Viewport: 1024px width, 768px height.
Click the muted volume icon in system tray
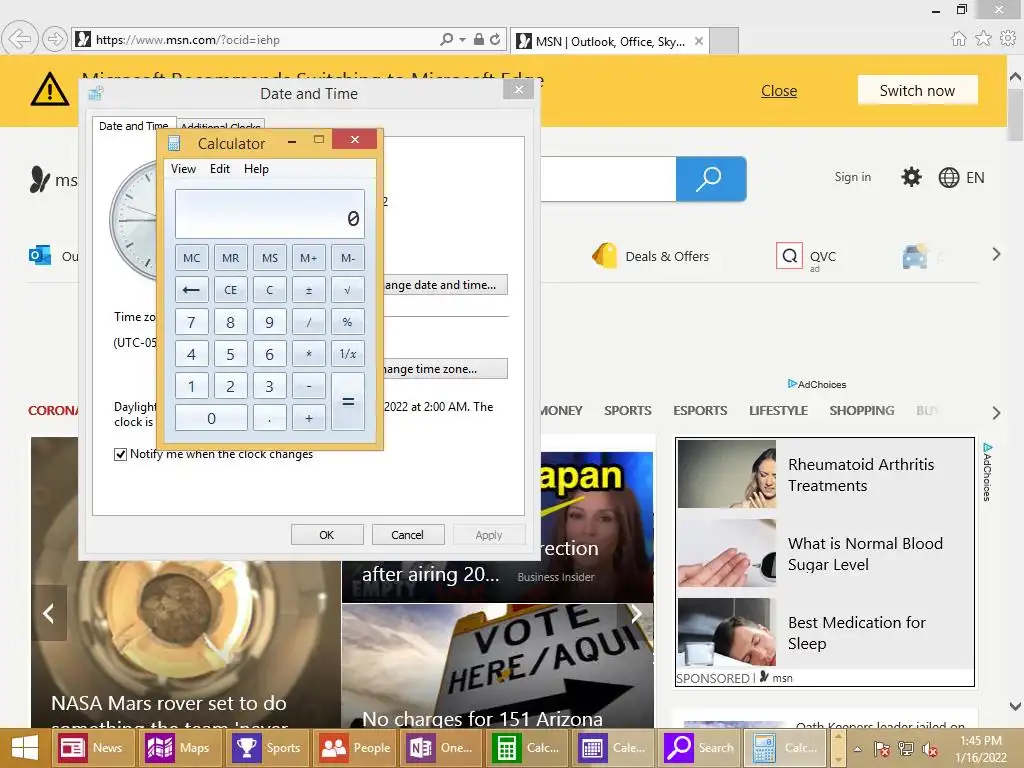(x=930, y=749)
